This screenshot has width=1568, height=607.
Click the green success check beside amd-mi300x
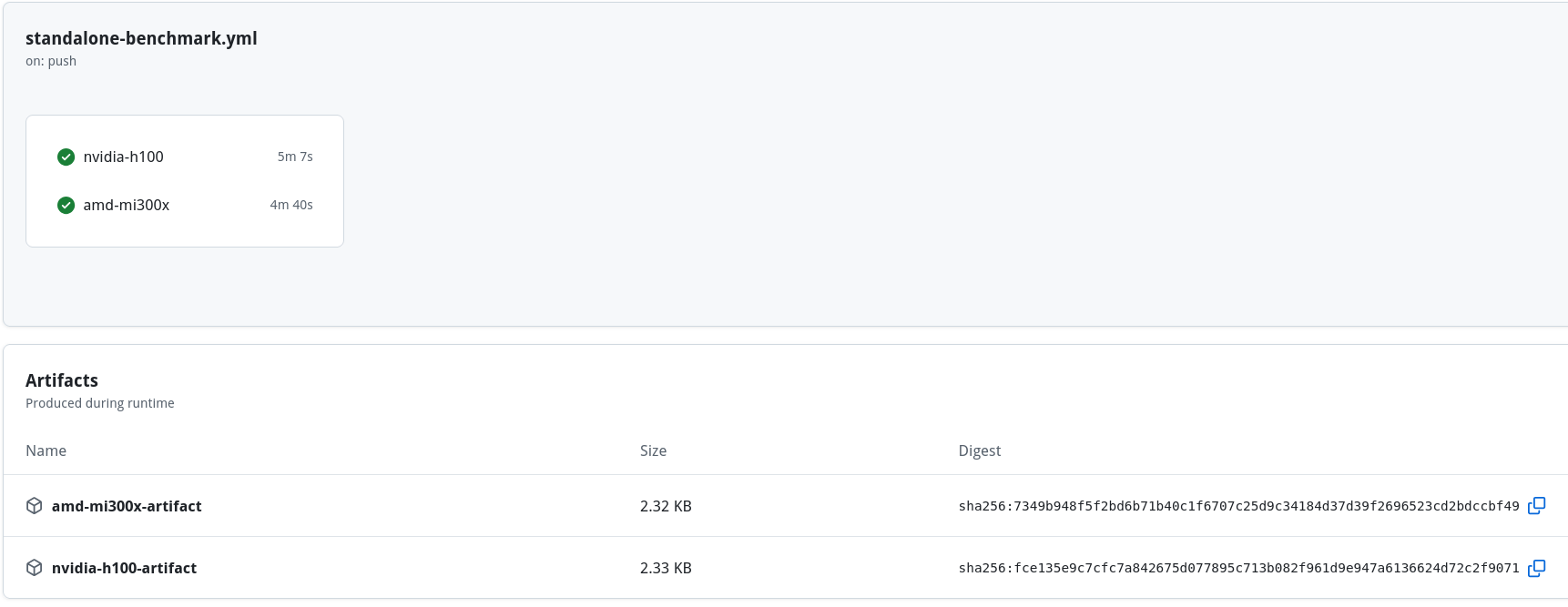coord(66,206)
